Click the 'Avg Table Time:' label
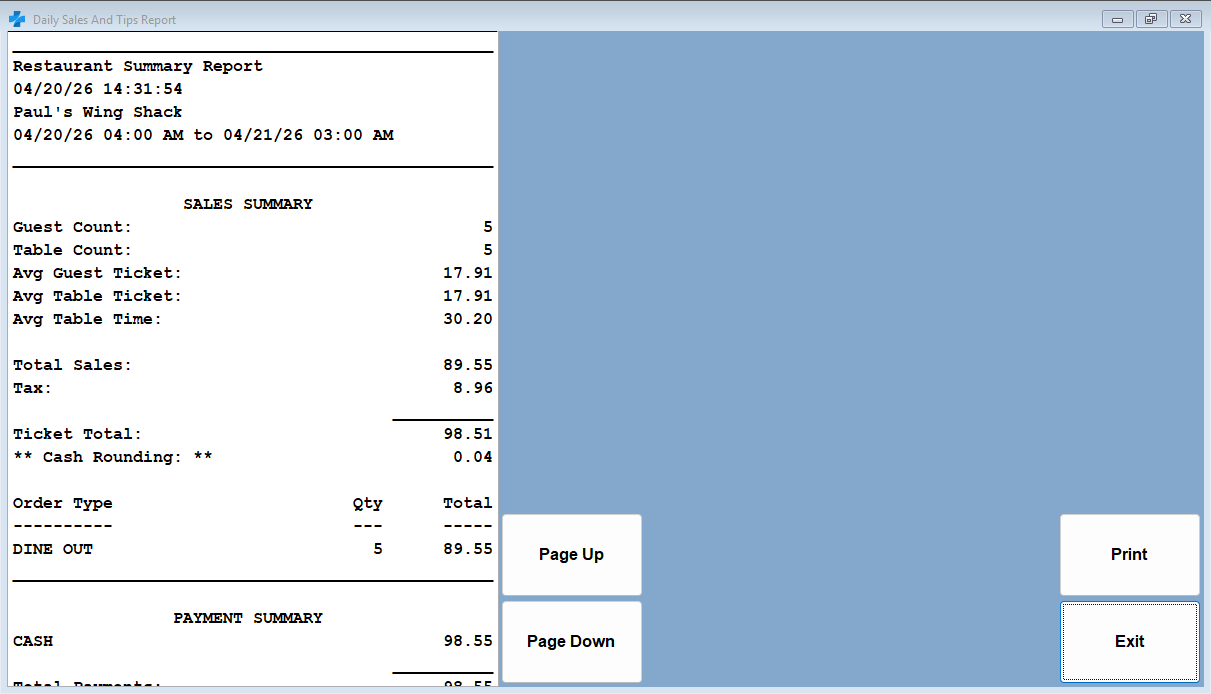Screen dimensions: 1211x694 87,319
